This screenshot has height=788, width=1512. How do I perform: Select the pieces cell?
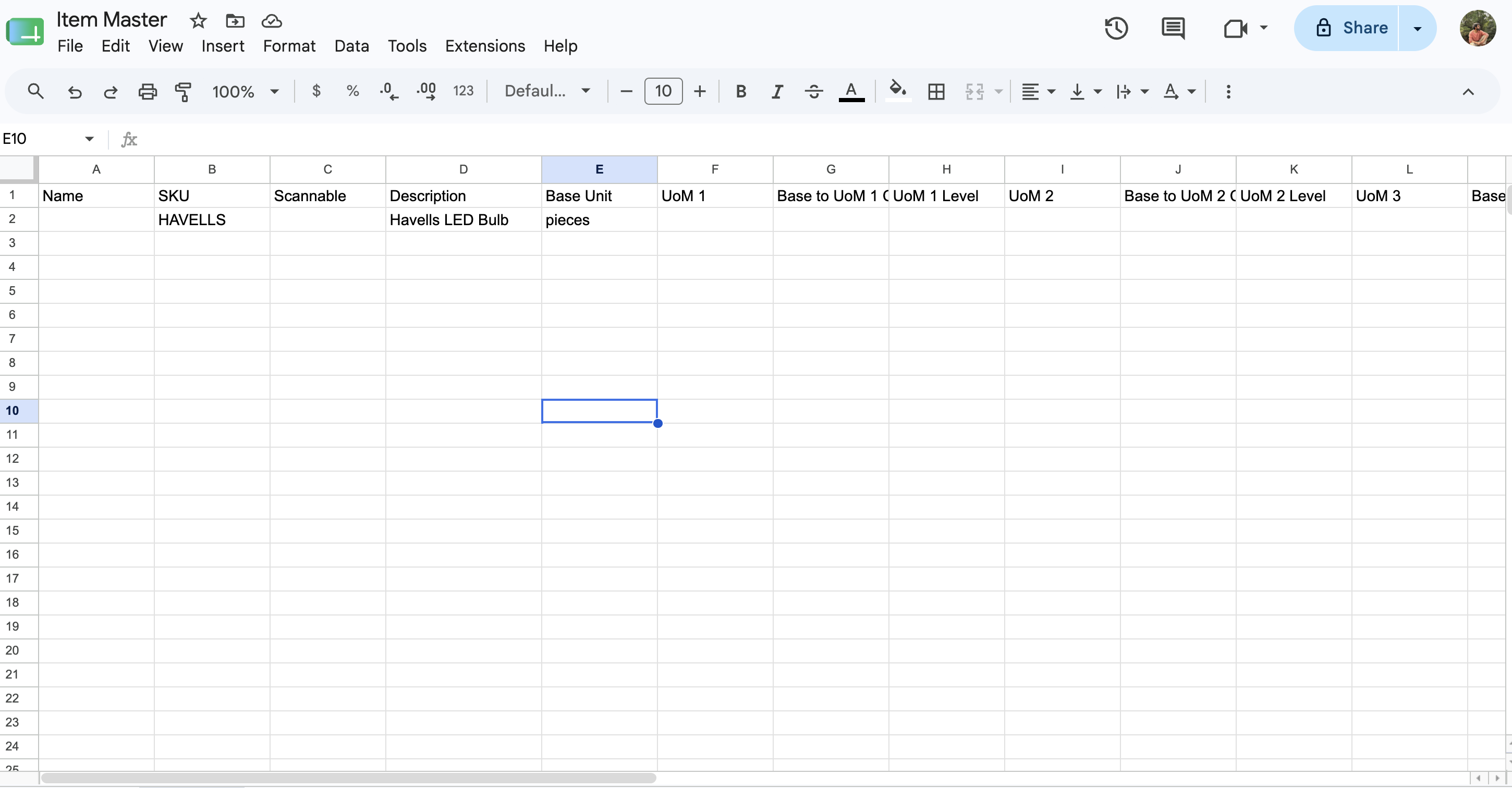(599, 219)
